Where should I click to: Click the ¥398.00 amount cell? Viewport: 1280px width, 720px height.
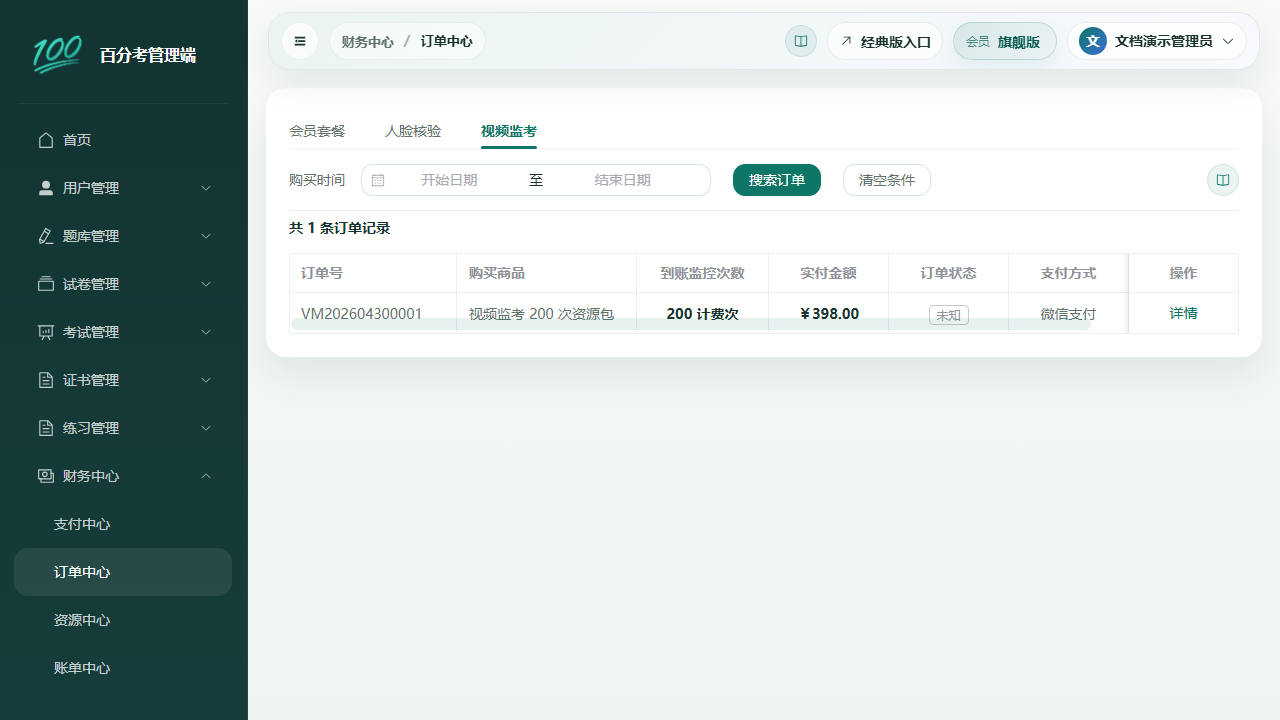[x=829, y=314]
